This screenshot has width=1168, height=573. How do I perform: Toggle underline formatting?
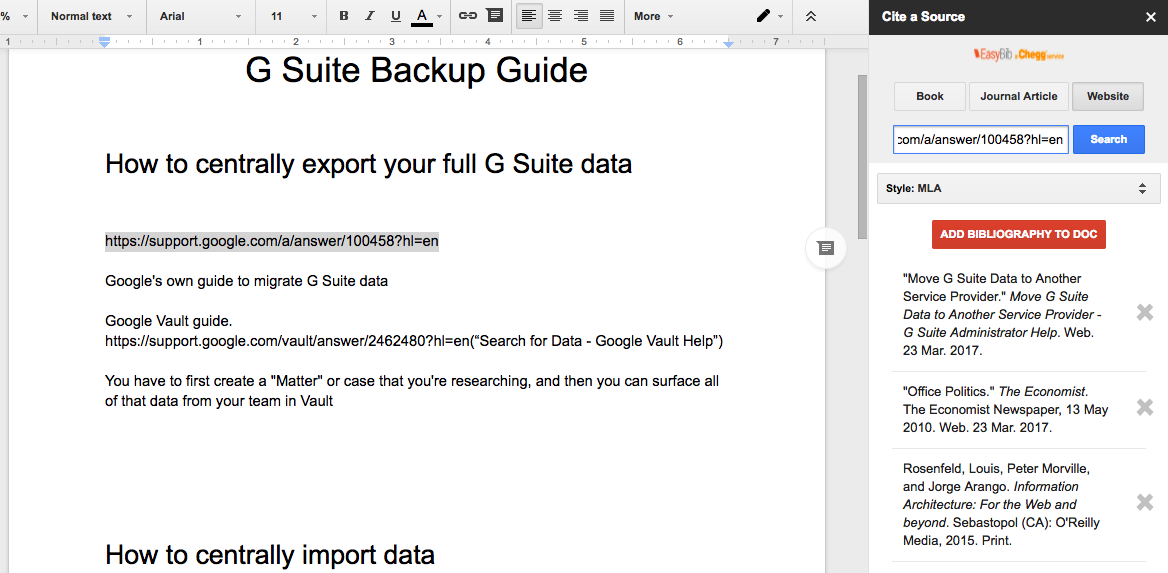(x=396, y=16)
